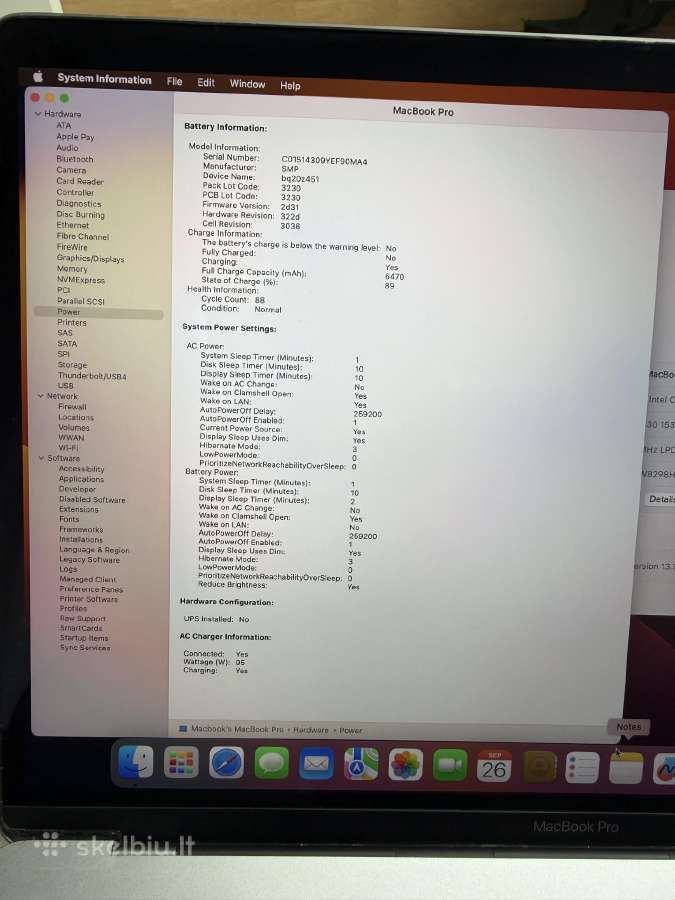Collapse the Software section
Screen dimensions: 675x900
coord(41,458)
